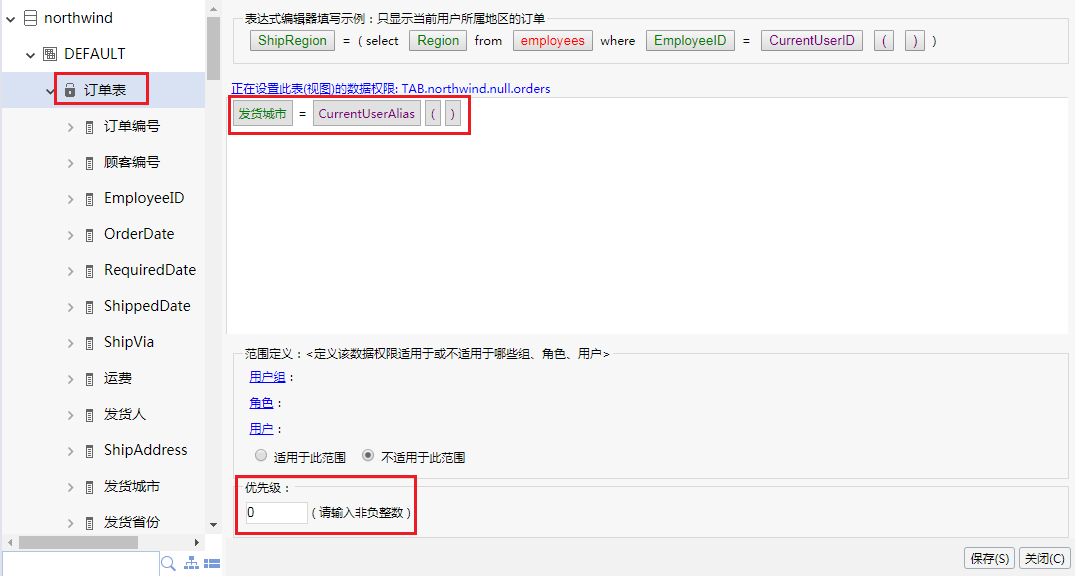Click the 发货城市 expression token
1075x576 pixels.
coord(263,114)
